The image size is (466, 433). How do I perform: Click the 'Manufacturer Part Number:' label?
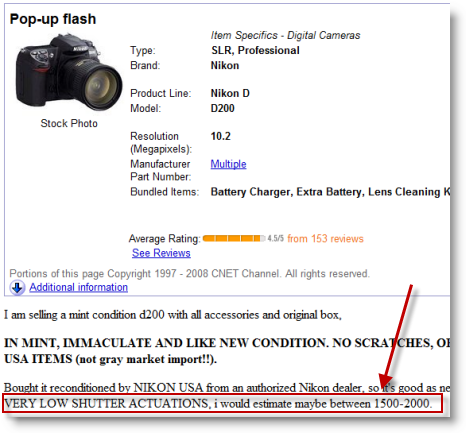coord(161,170)
